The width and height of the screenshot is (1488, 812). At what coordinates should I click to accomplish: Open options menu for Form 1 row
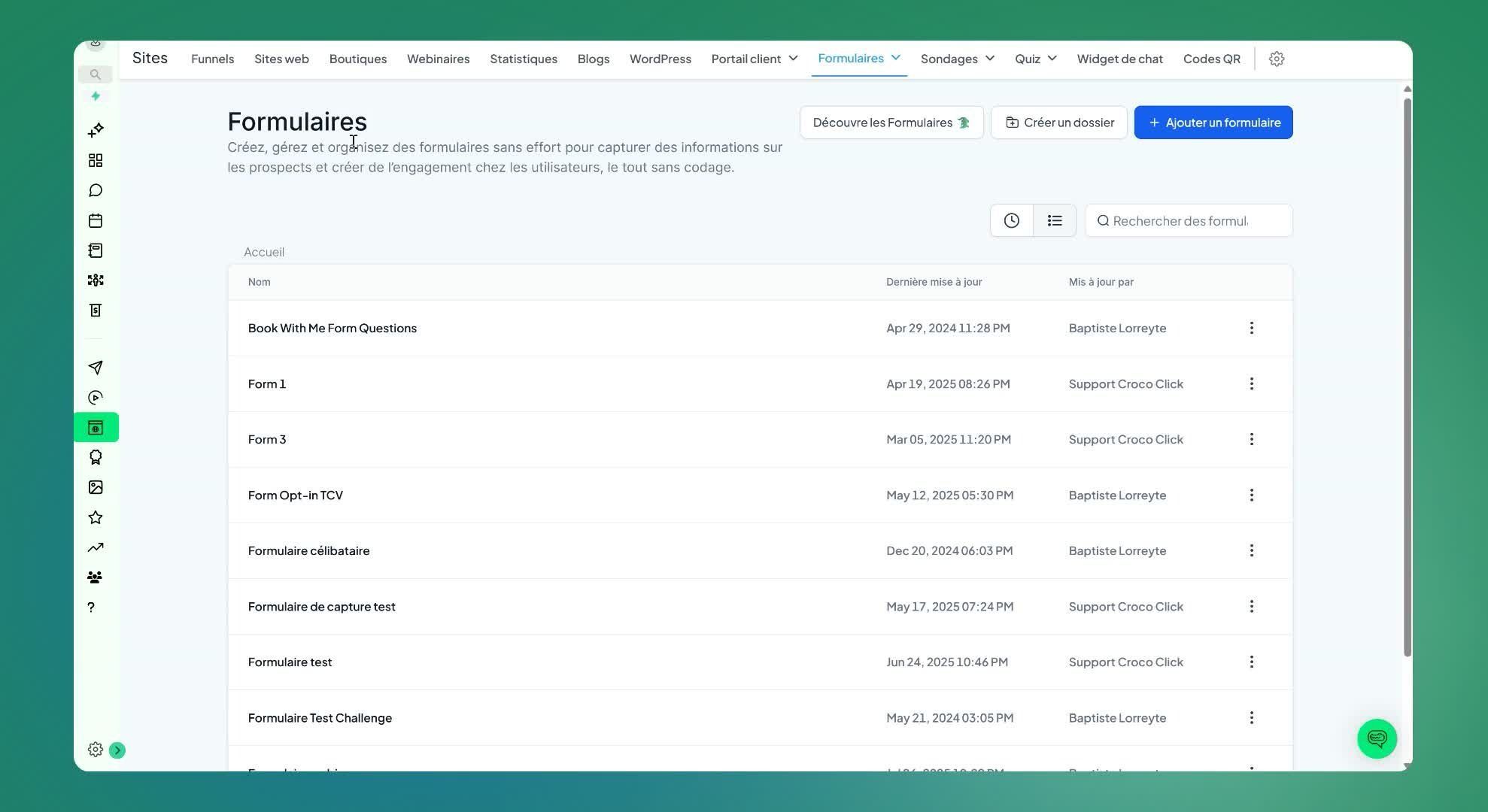[x=1251, y=384]
